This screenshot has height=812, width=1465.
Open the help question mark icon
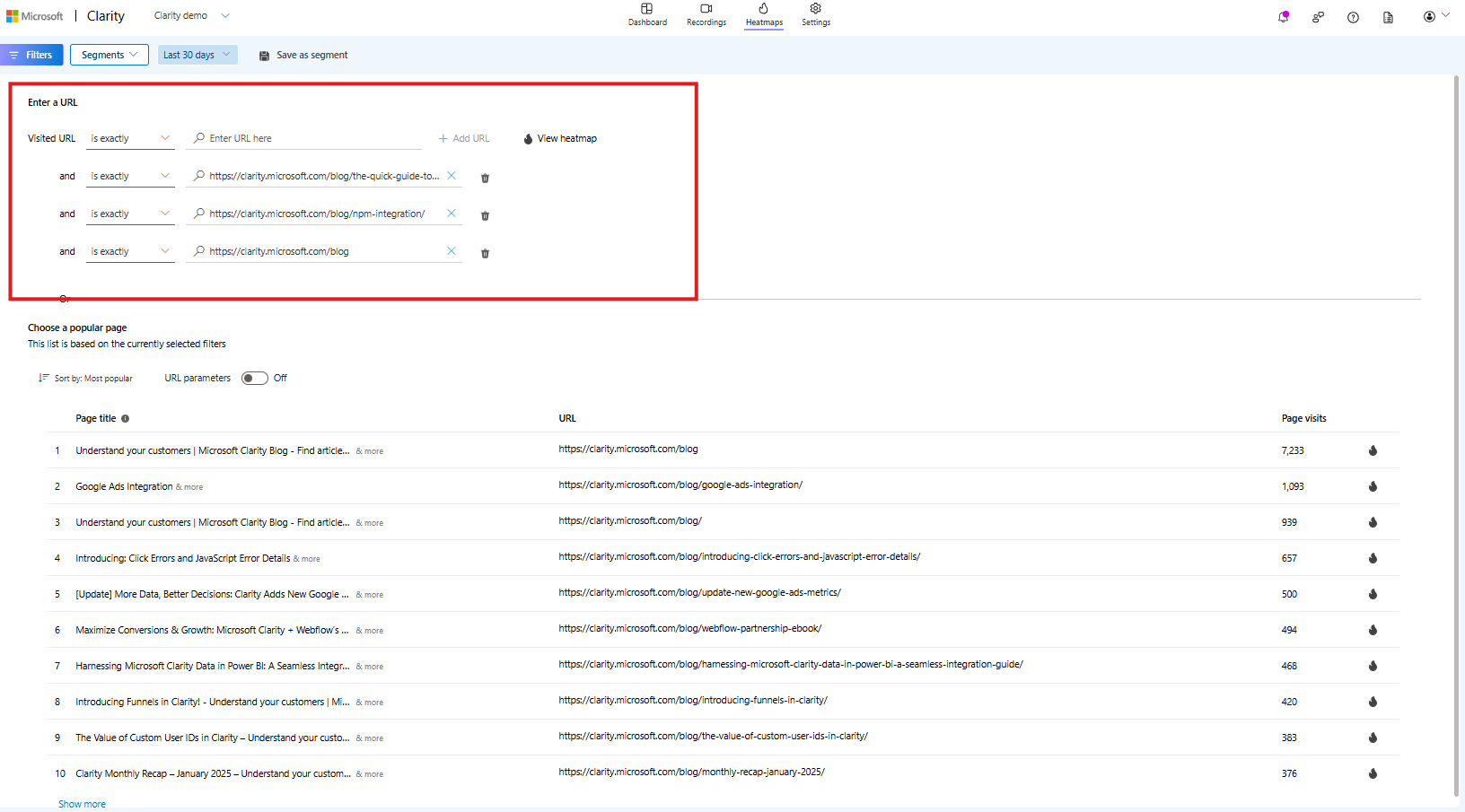click(1353, 17)
